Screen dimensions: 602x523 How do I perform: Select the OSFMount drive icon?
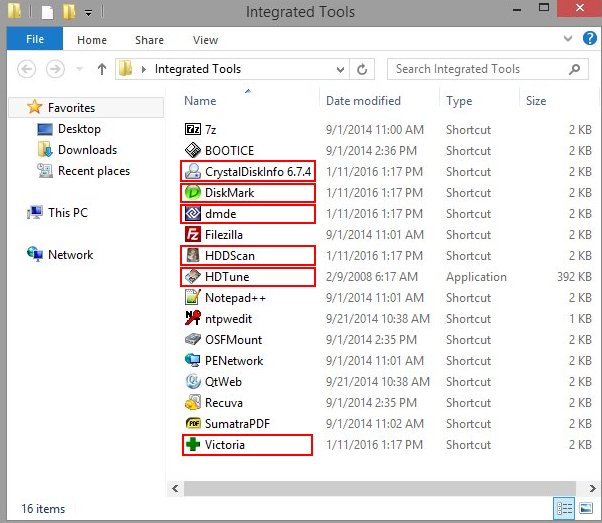[192, 339]
